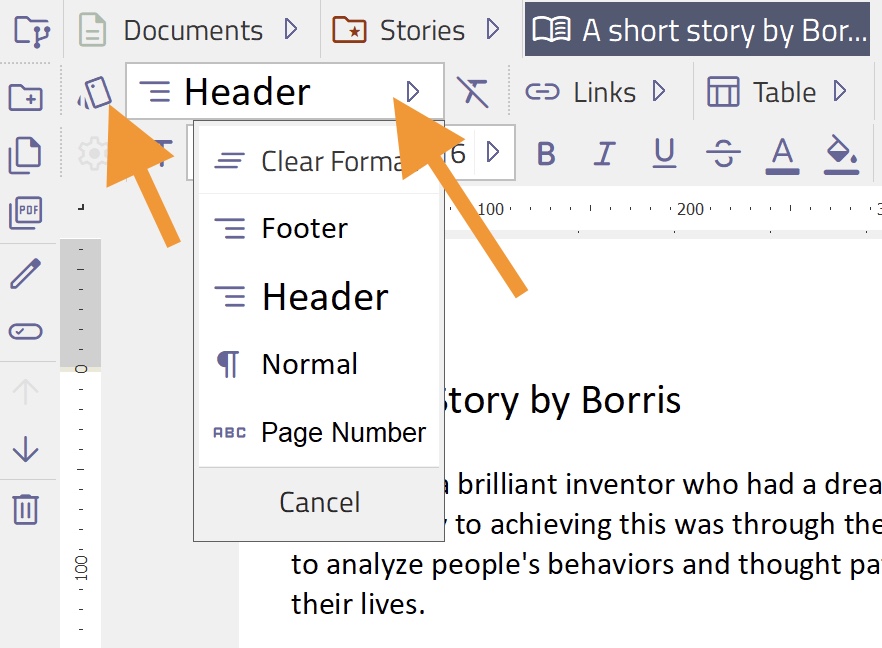Click the horizontal ruler at 100
Viewport: 882px width, 648px height.
point(490,209)
